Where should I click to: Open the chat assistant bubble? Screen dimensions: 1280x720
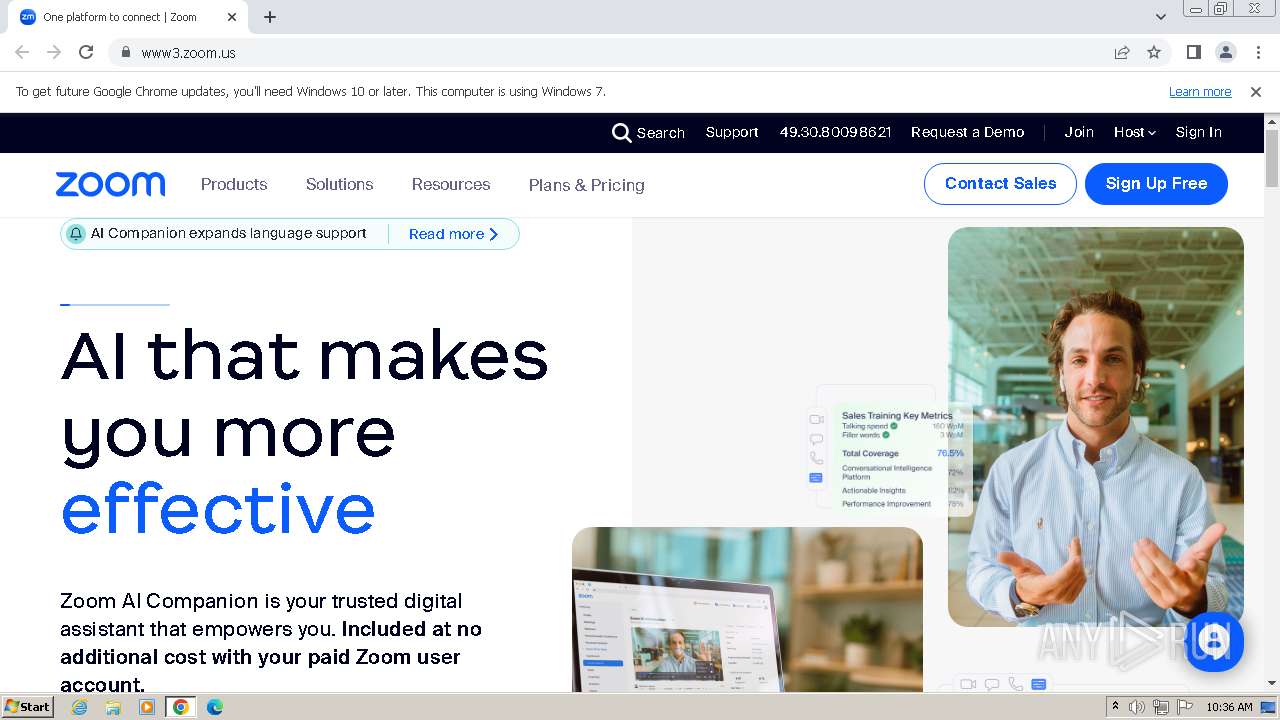[1215, 641]
